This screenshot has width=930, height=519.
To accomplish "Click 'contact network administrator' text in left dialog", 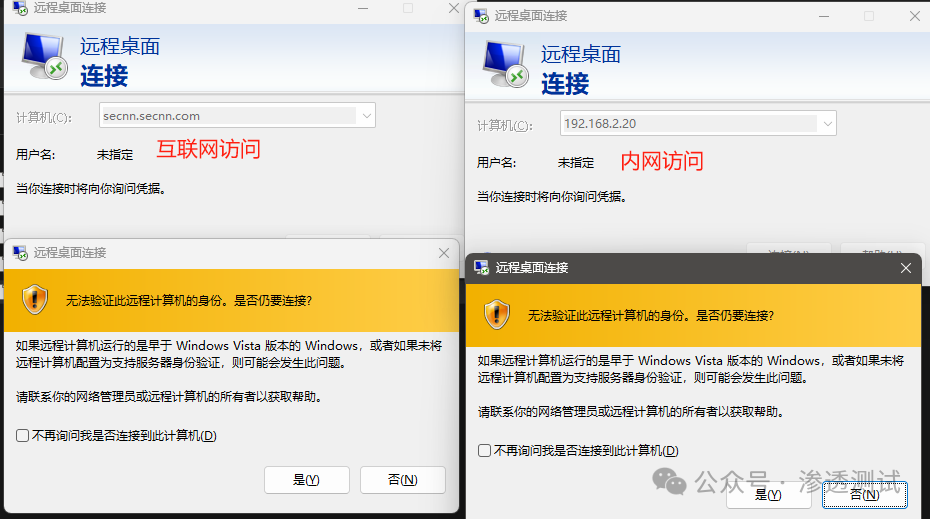I will 169,397.
